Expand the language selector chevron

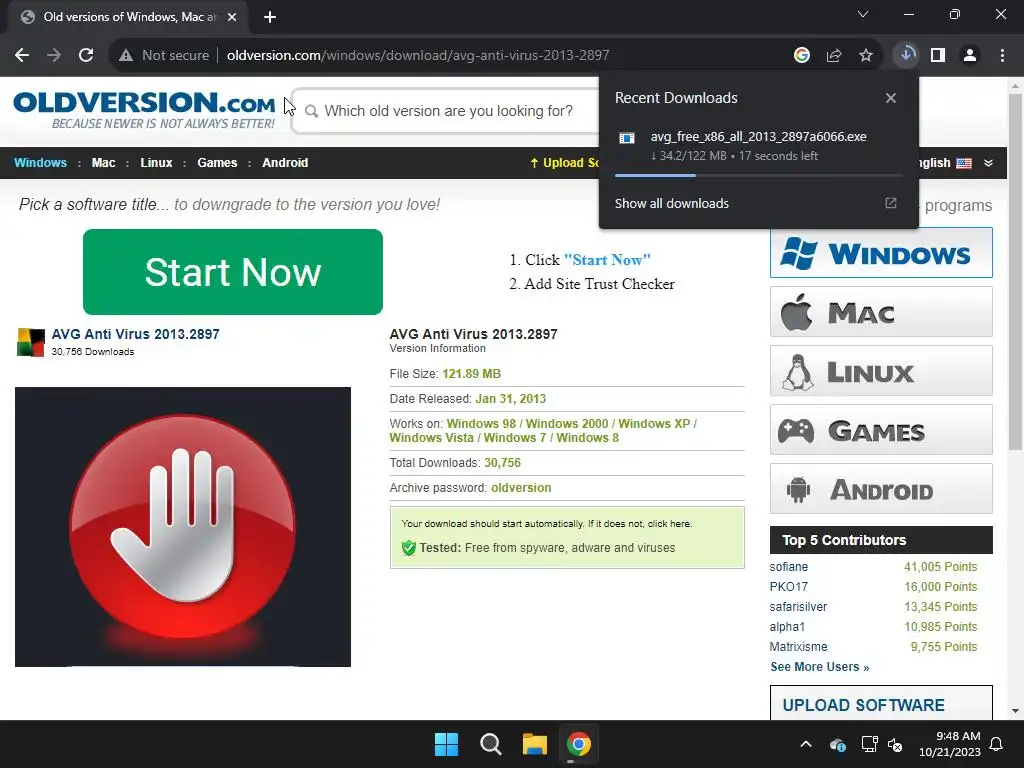(989, 163)
